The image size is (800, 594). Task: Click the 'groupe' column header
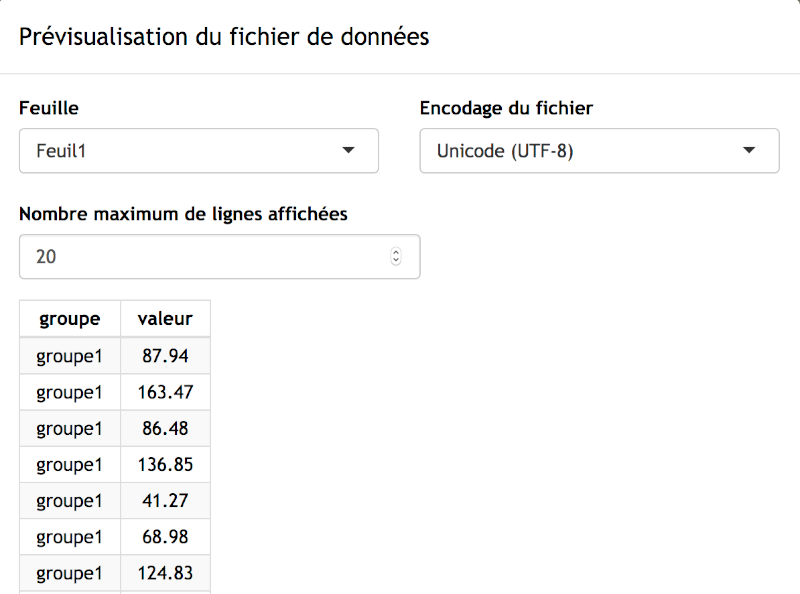point(68,318)
